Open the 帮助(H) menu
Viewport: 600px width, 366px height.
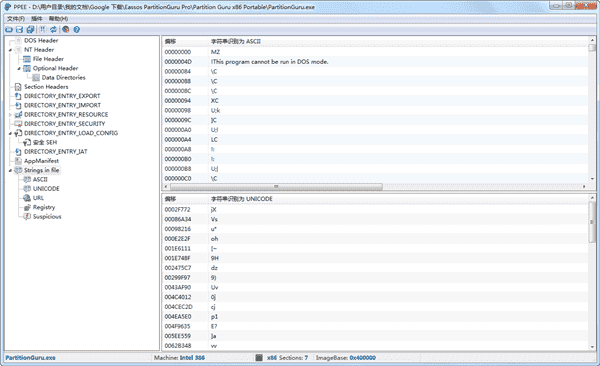[x=58, y=18]
